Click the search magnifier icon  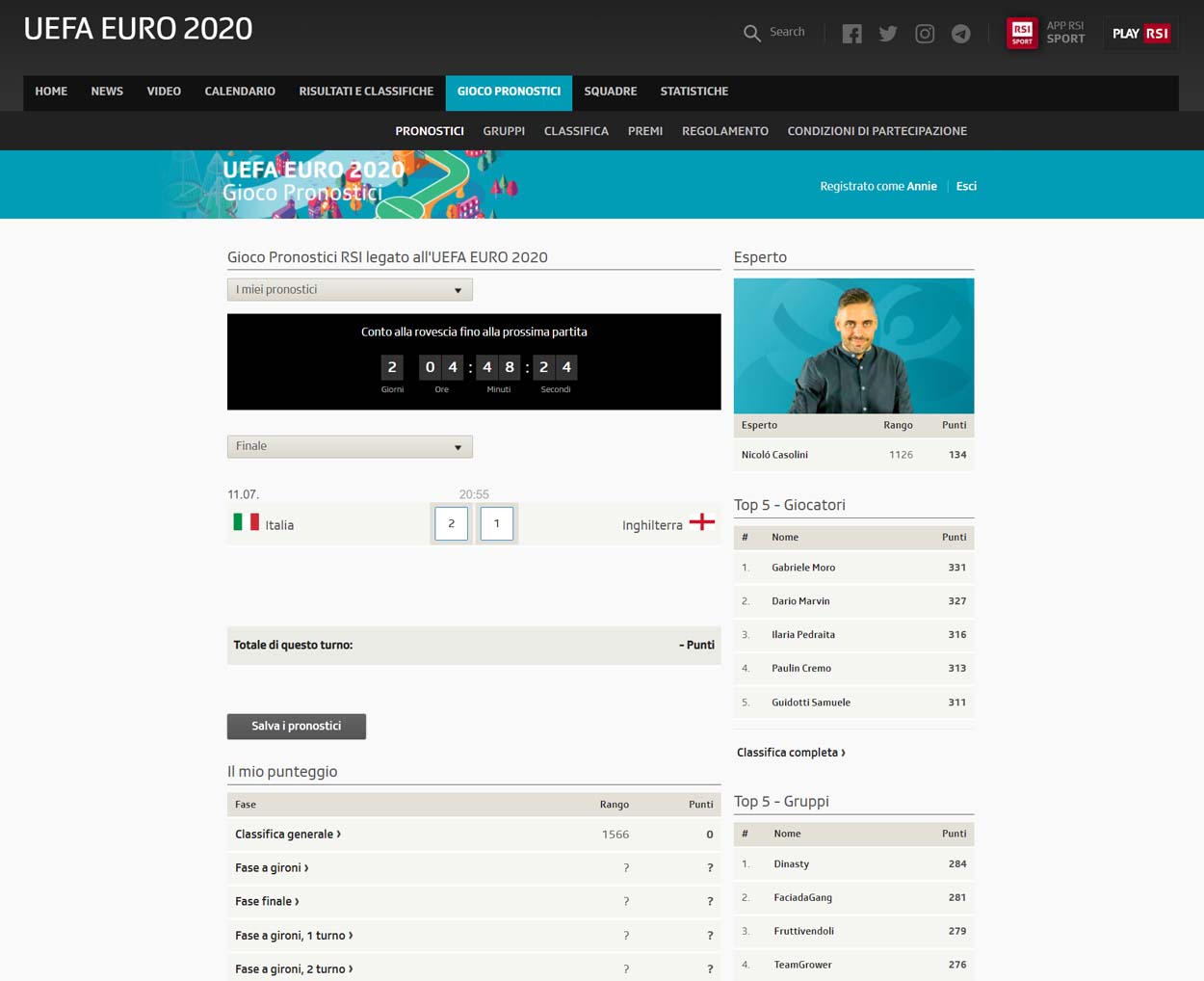coord(752,33)
